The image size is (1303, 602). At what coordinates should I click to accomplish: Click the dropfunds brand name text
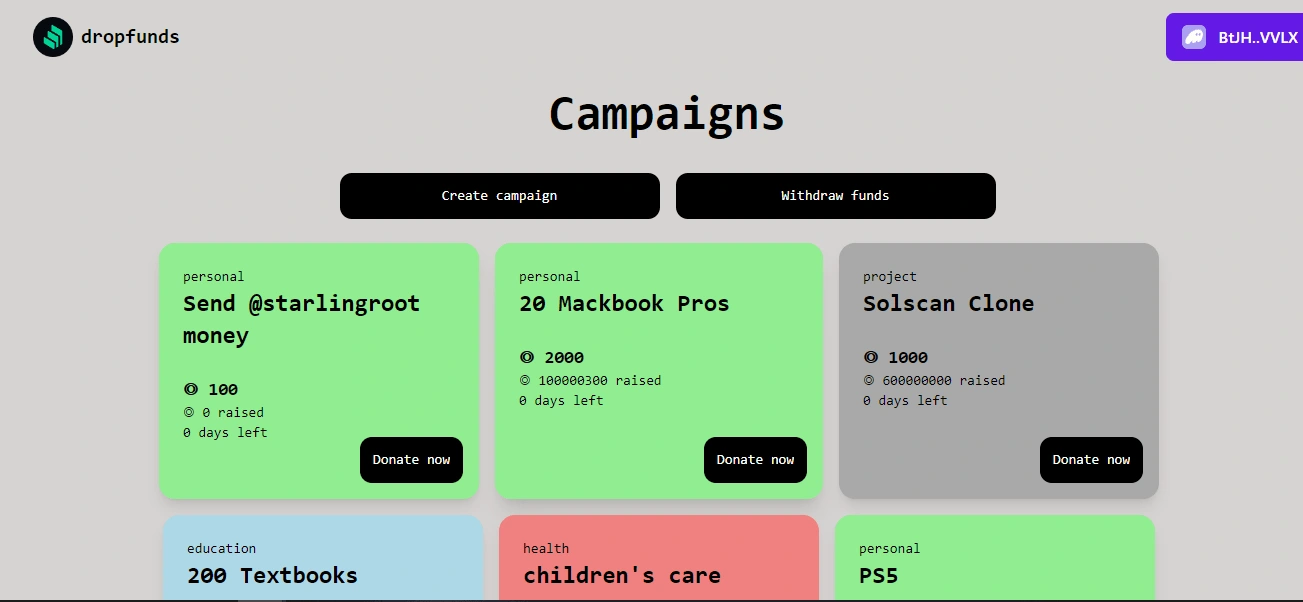130,37
